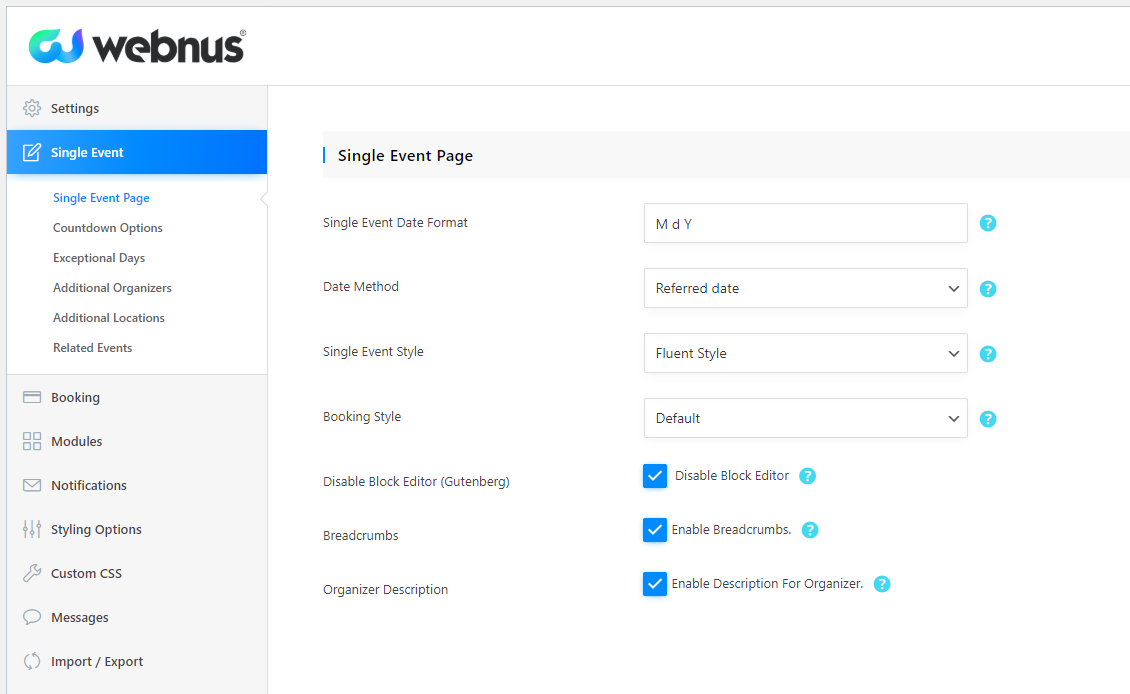Open the Messages menu section
Image resolution: width=1130 pixels, height=694 pixels.
click(137, 617)
